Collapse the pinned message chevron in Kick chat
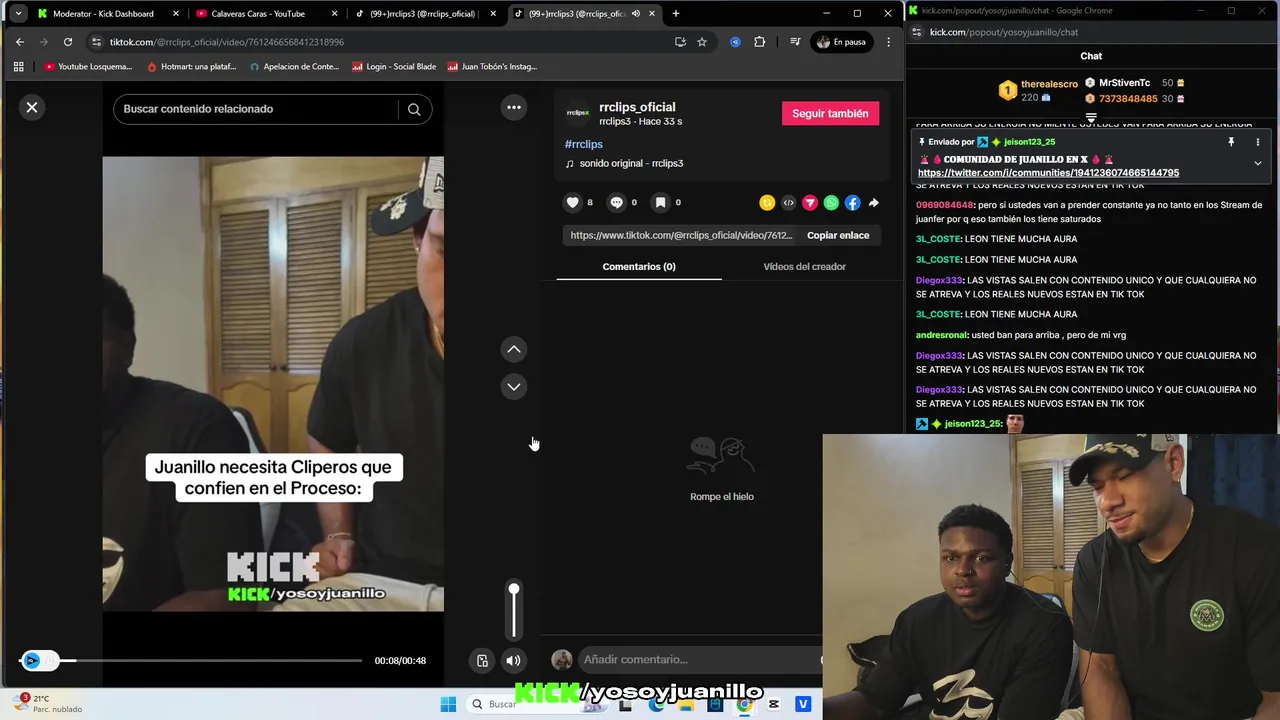Image resolution: width=1280 pixels, height=720 pixels. point(1258,163)
